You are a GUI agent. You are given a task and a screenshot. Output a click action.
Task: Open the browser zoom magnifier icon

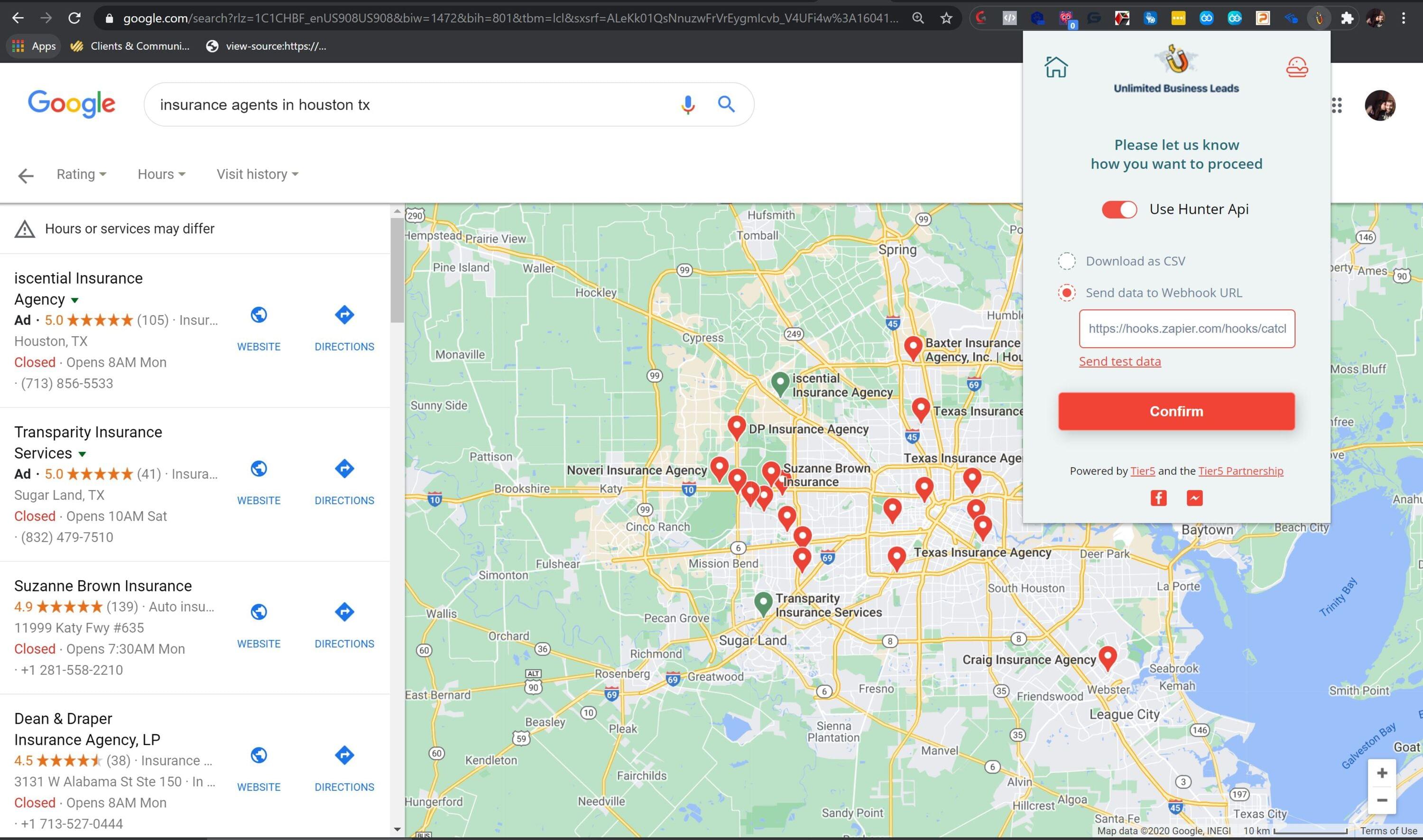pos(918,18)
